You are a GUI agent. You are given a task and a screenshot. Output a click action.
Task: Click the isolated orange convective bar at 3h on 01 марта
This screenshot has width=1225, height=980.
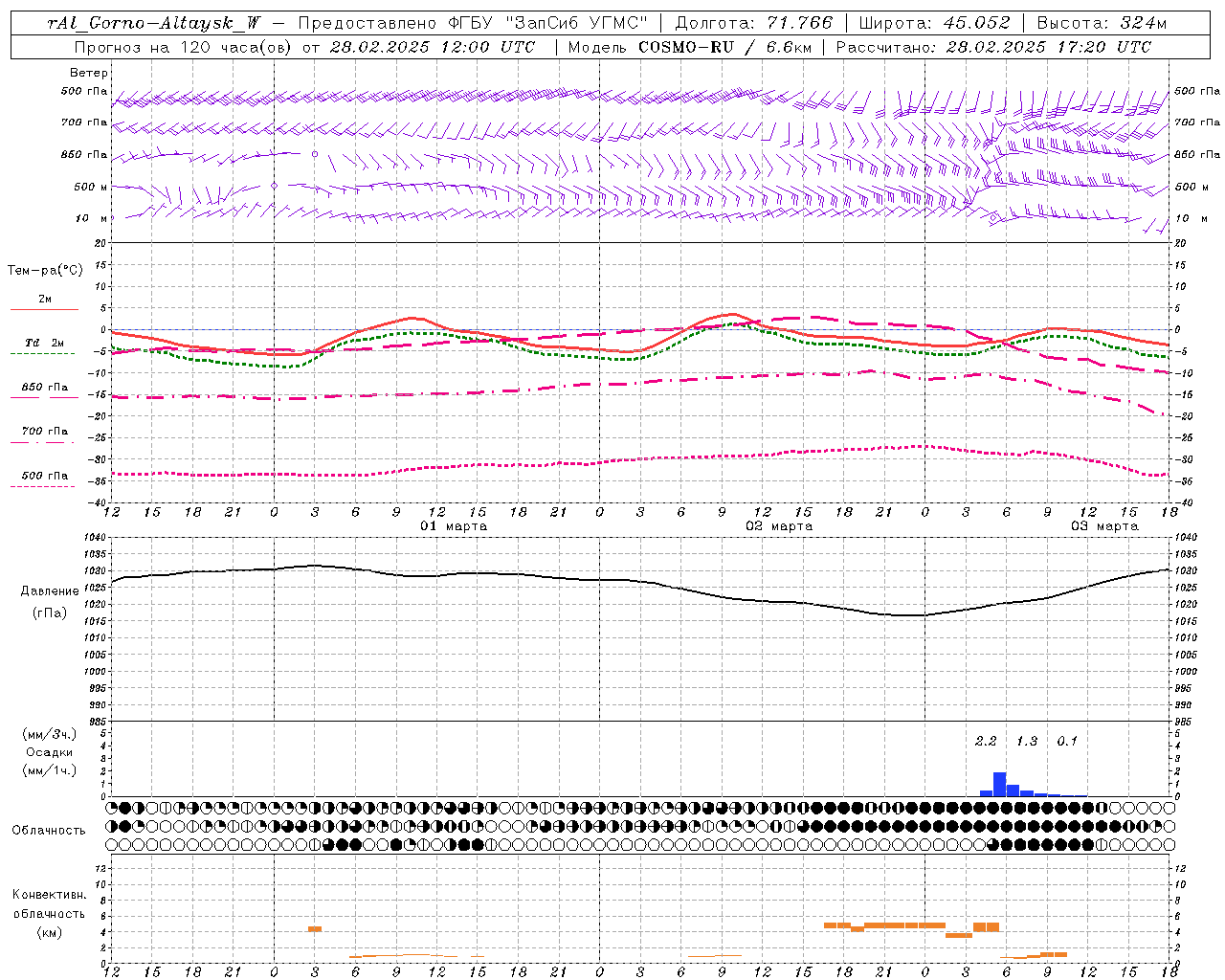click(315, 928)
